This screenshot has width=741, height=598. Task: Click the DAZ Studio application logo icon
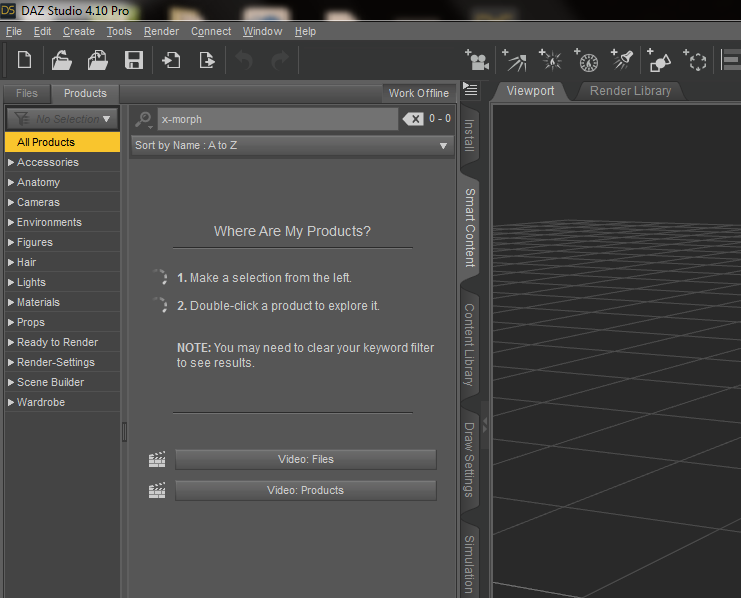coord(8,10)
